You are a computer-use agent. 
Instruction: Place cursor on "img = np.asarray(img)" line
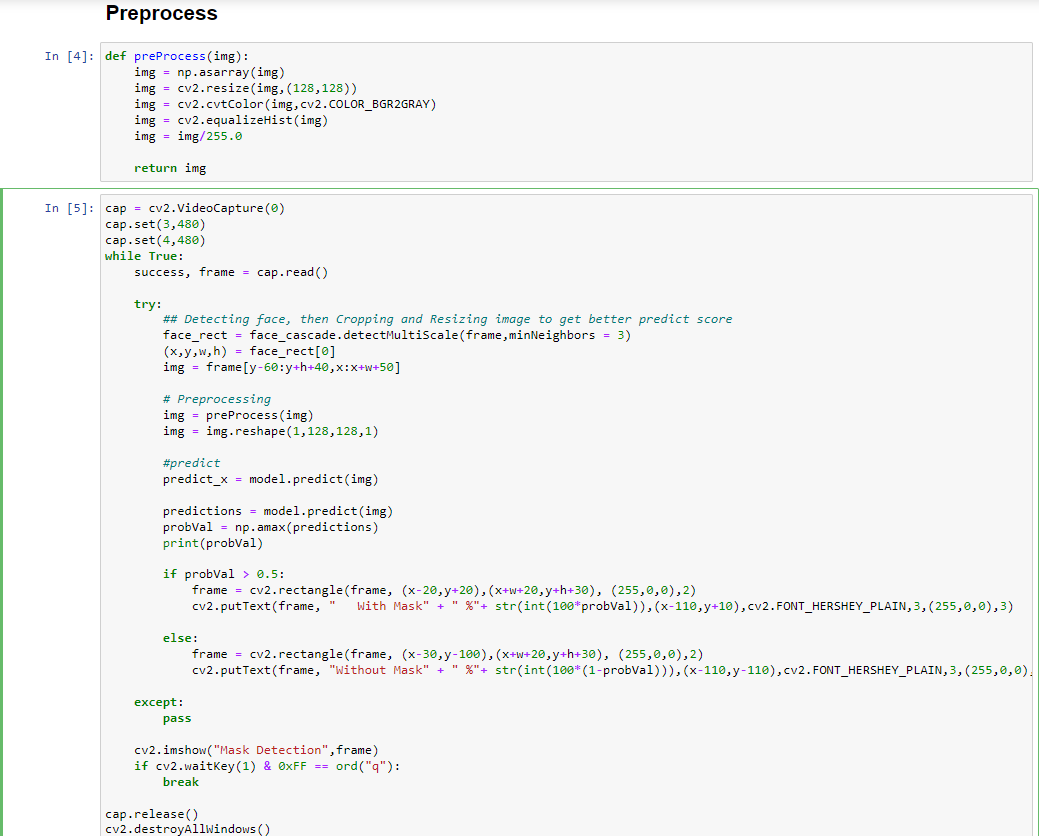(209, 72)
